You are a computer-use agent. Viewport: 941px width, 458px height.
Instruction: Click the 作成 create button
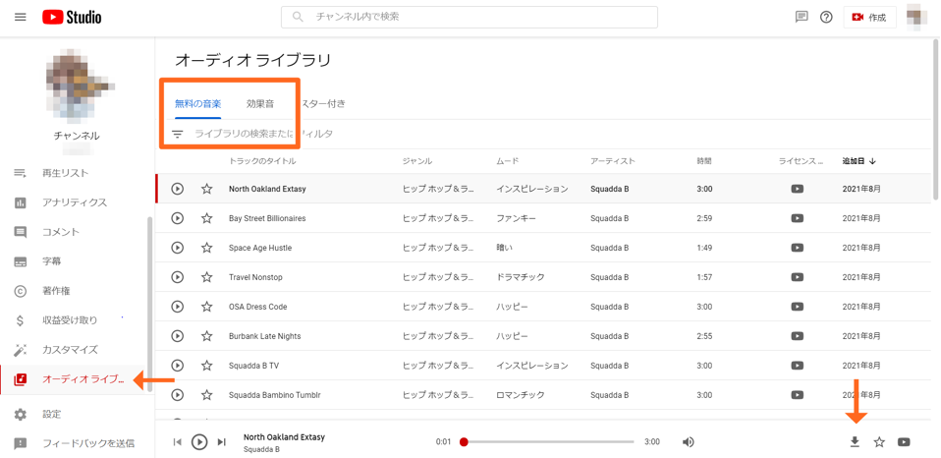(x=869, y=17)
